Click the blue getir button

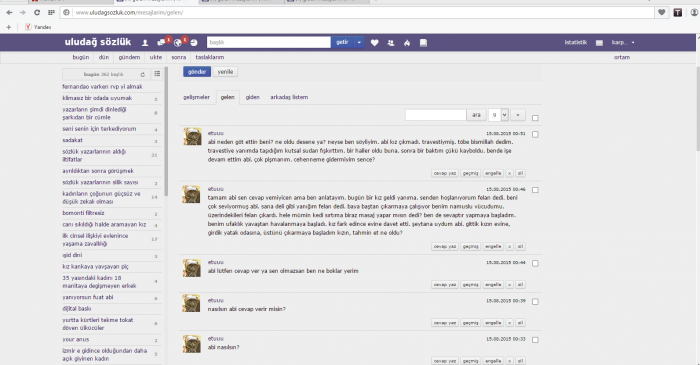342,42
